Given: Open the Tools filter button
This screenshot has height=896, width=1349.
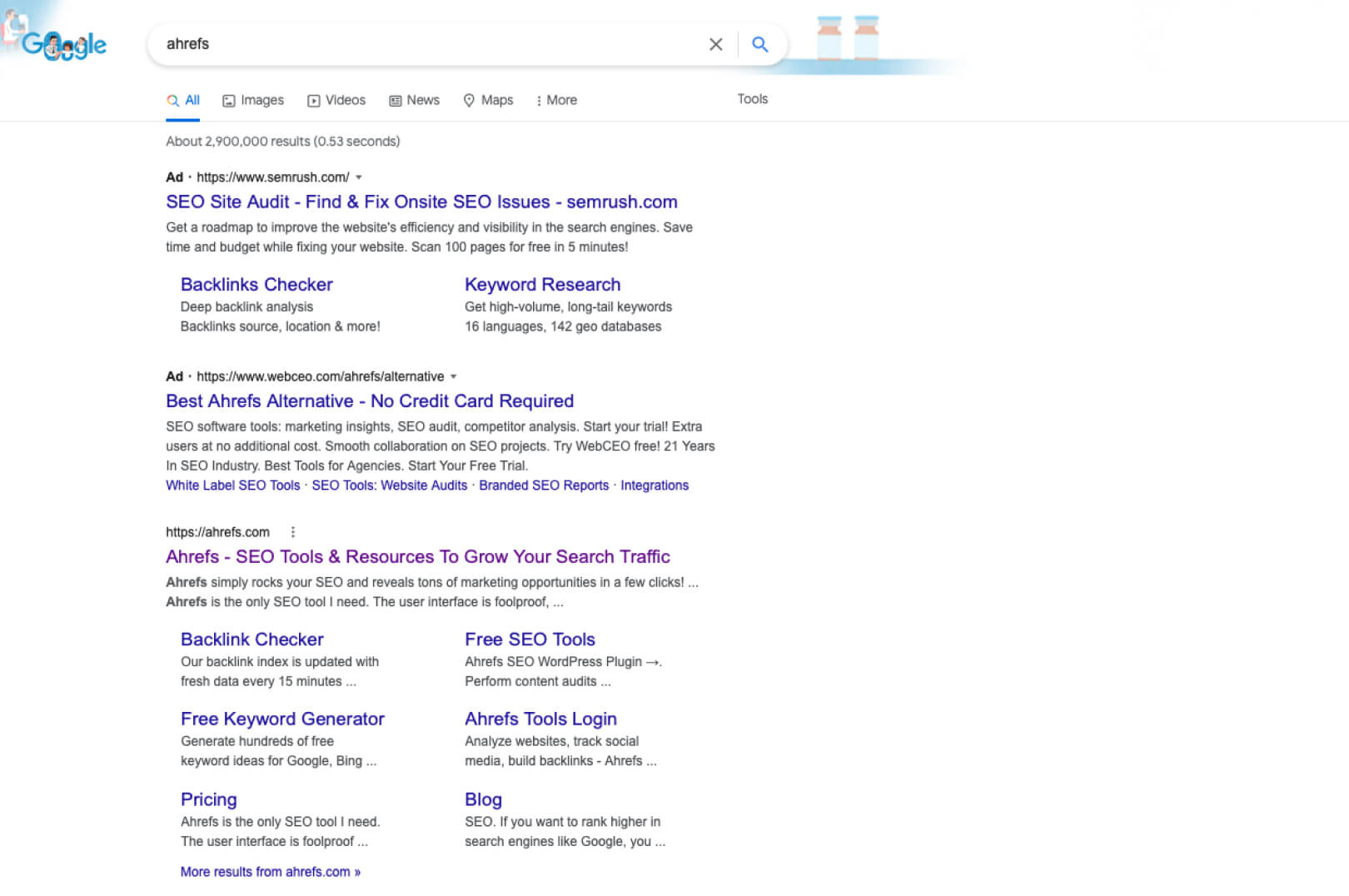Looking at the screenshot, I should pyautogui.click(x=752, y=99).
